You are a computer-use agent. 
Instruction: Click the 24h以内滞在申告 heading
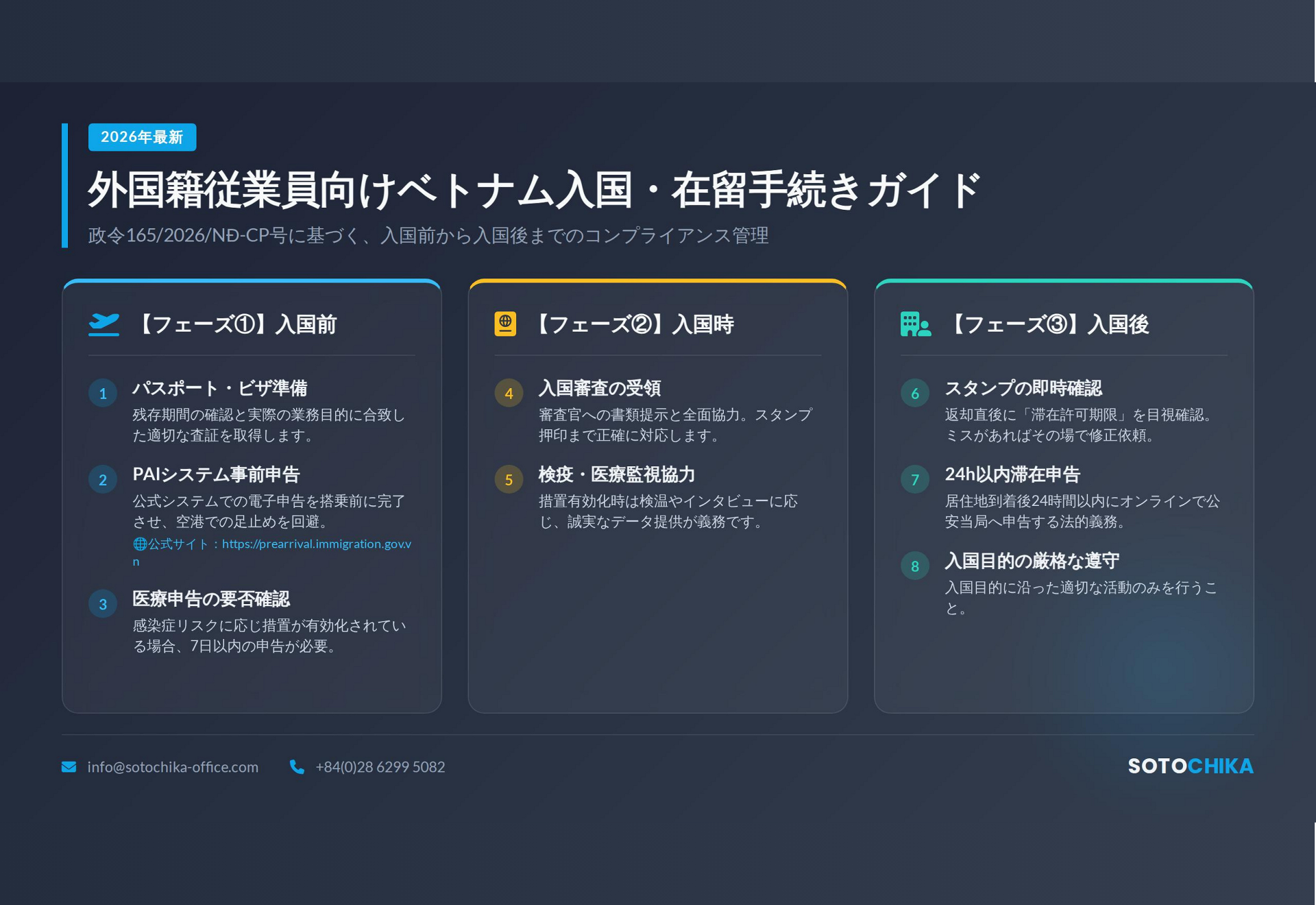tap(1012, 474)
